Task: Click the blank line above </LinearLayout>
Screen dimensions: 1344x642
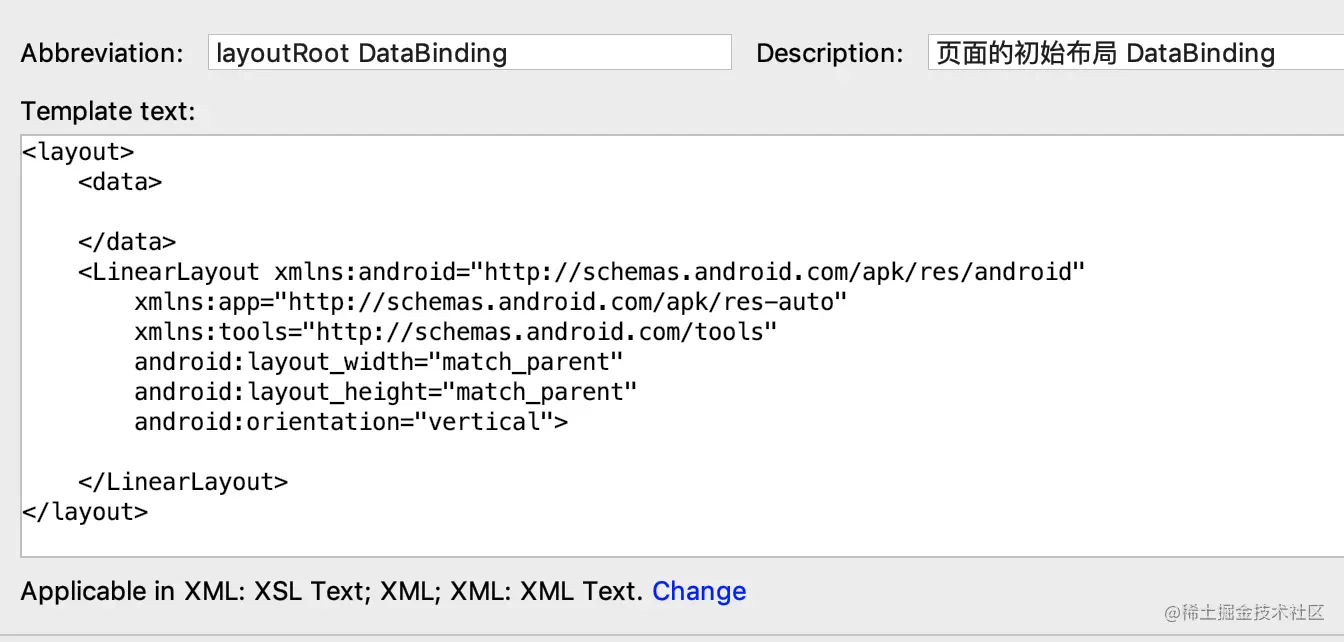Action: click(300, 452)
